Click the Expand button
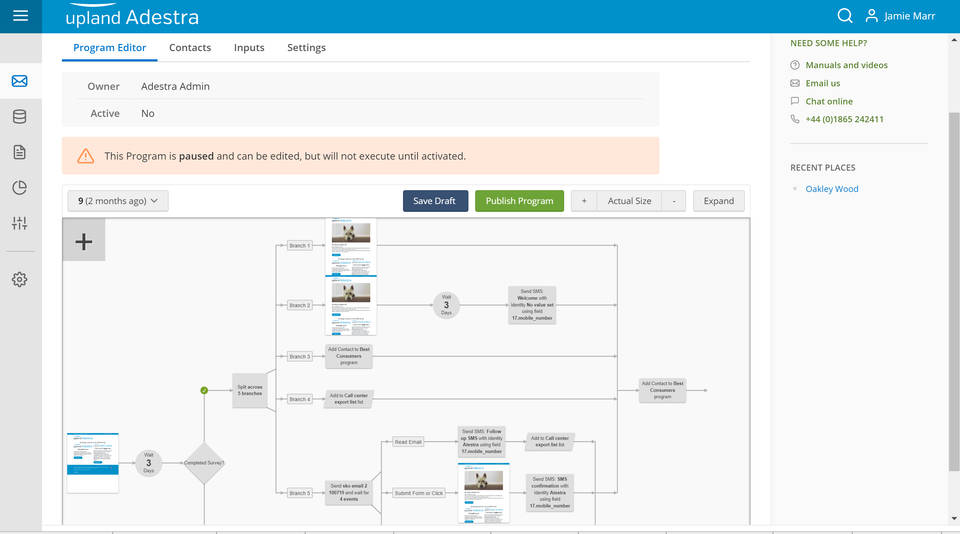Screen dimensions: 960x534 pyautogui.click(x=719, y=201)
